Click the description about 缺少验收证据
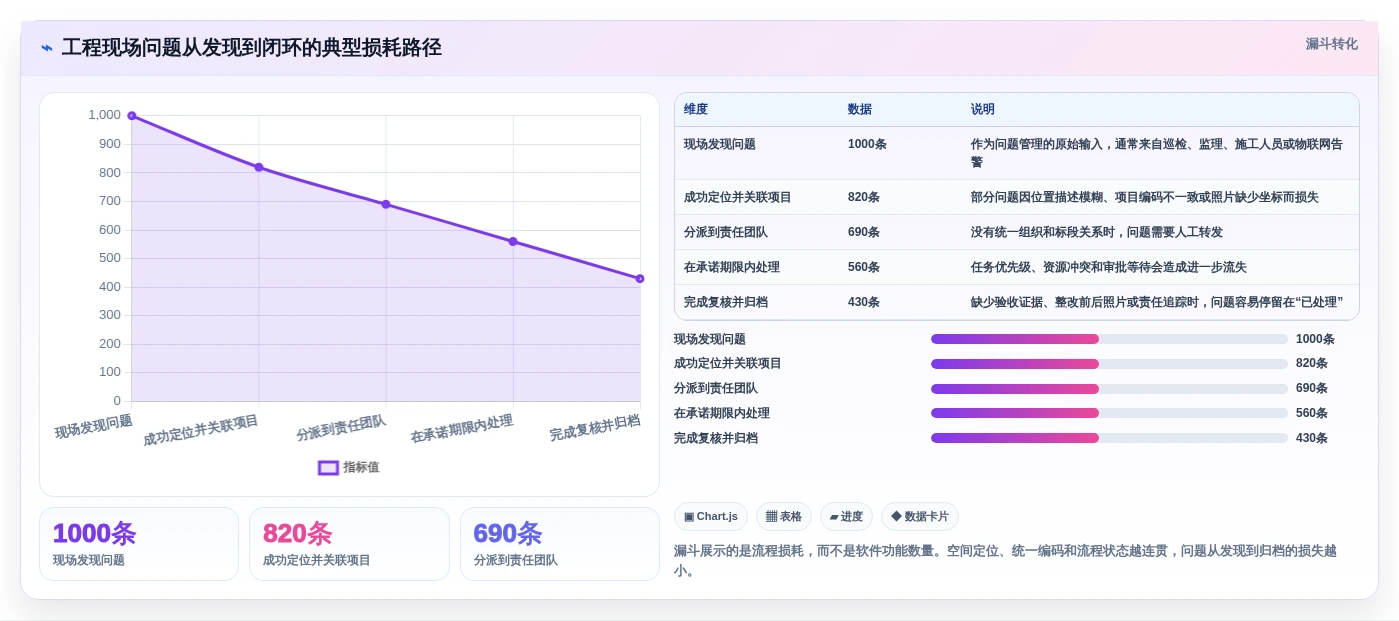This screenshot has height=621, width=1399. point(1156,302)
